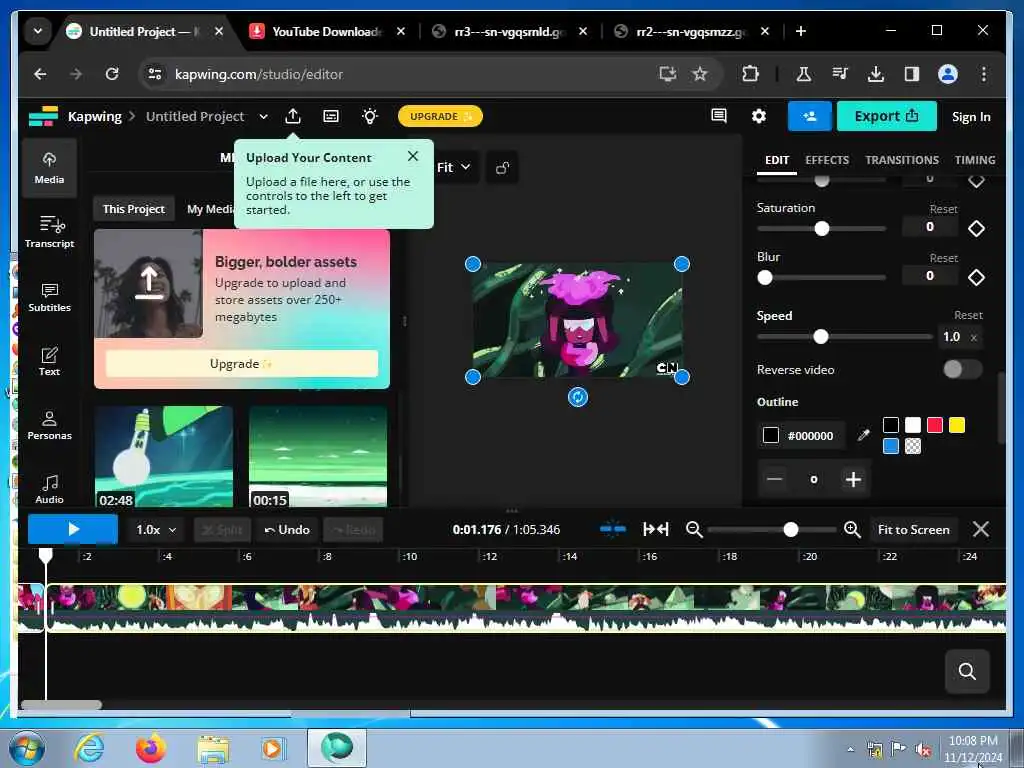
Task: Open the Subtitles tool
Action: [x=49, y=296]
